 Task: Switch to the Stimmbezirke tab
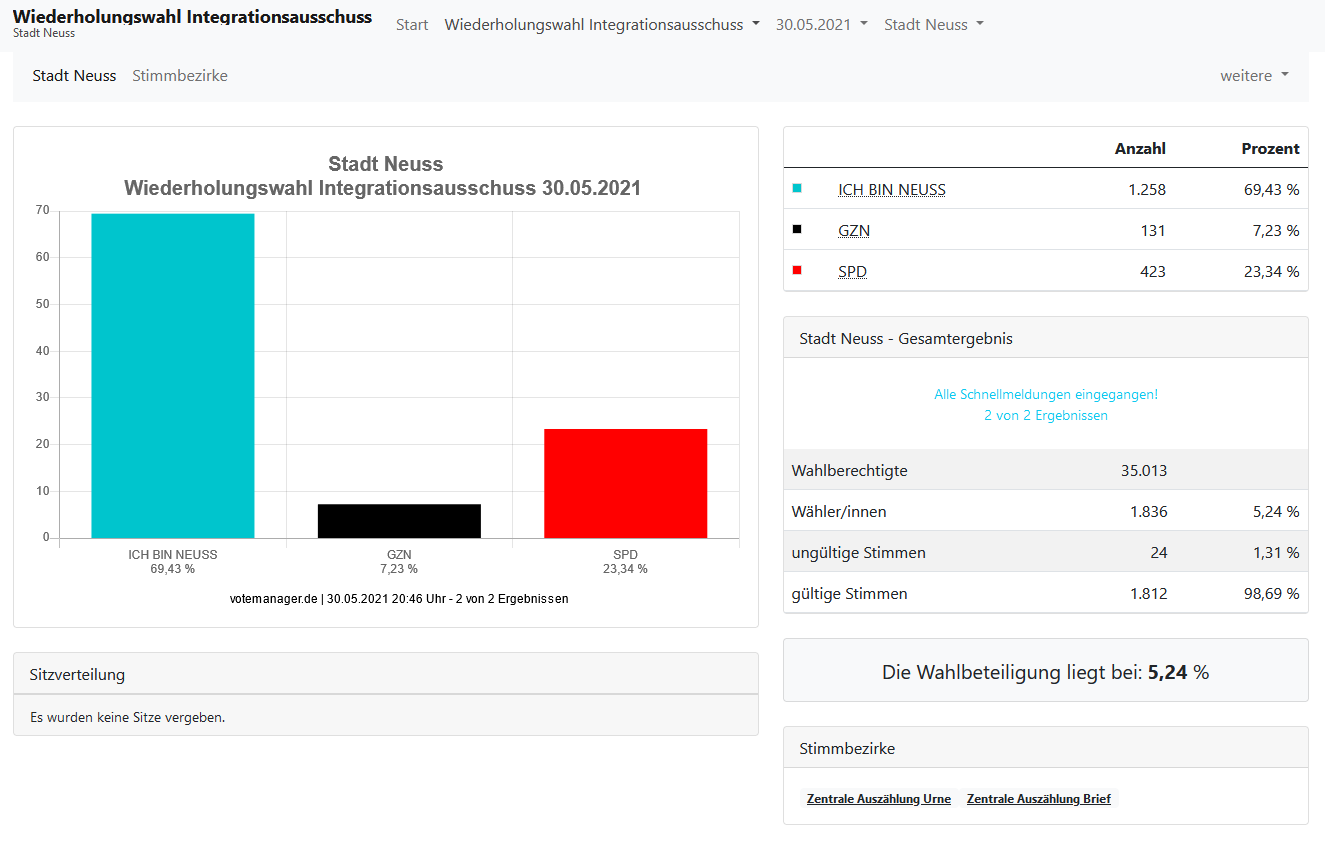pyautogui.click(x=180, y=75)
